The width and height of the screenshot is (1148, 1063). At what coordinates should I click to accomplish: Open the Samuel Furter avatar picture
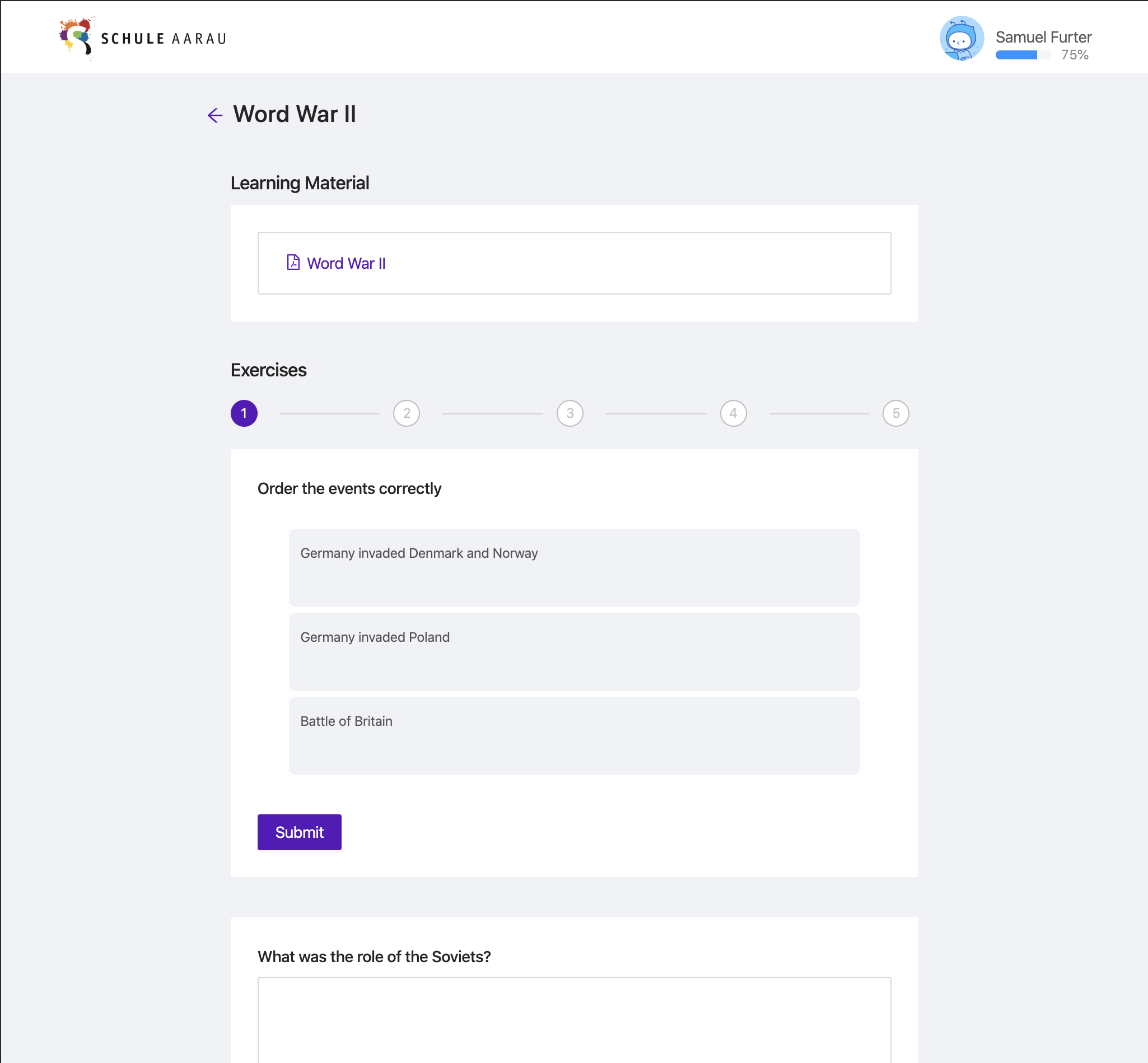point(961,38)
